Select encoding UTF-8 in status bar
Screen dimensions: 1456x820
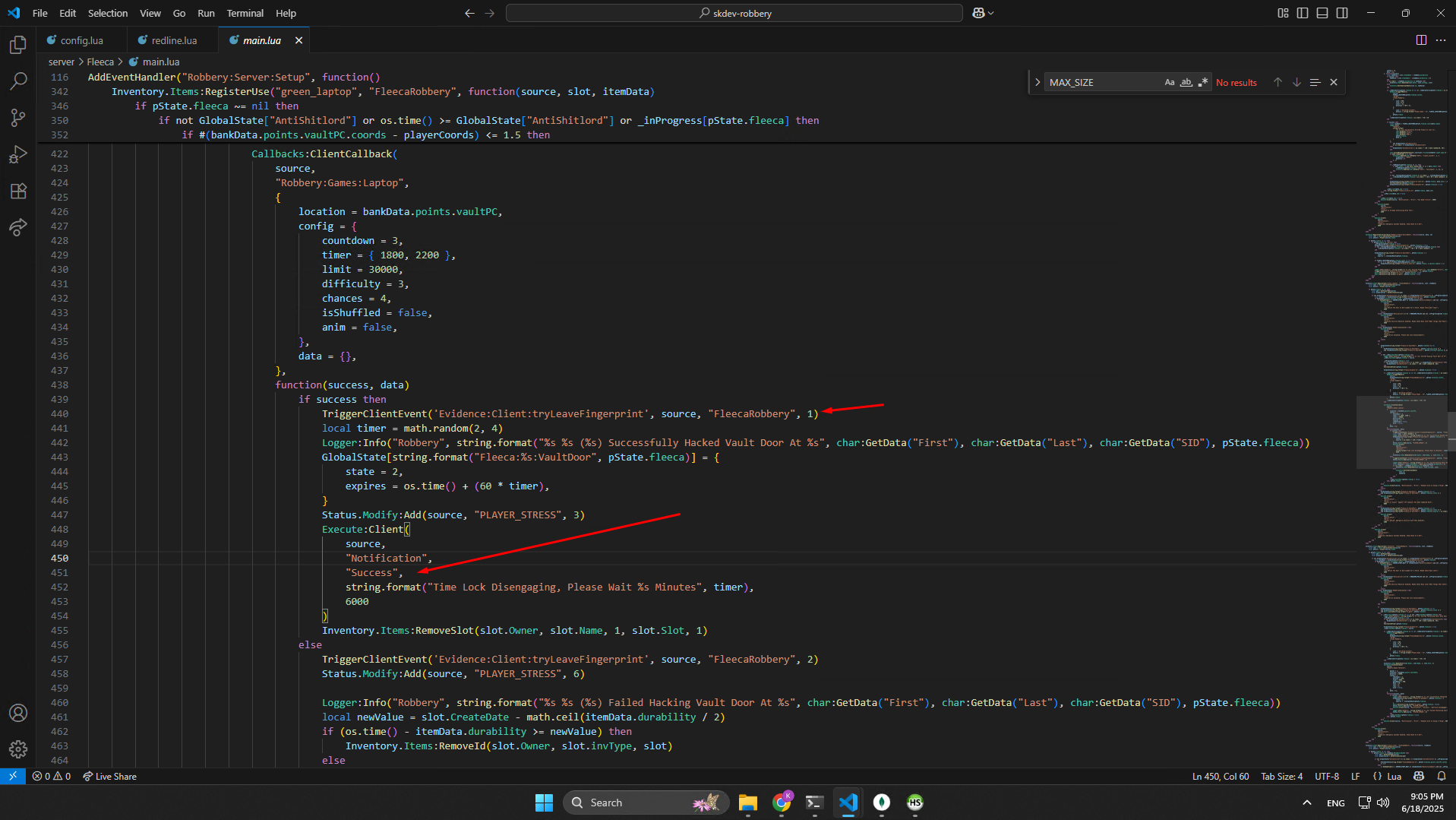1327,776
